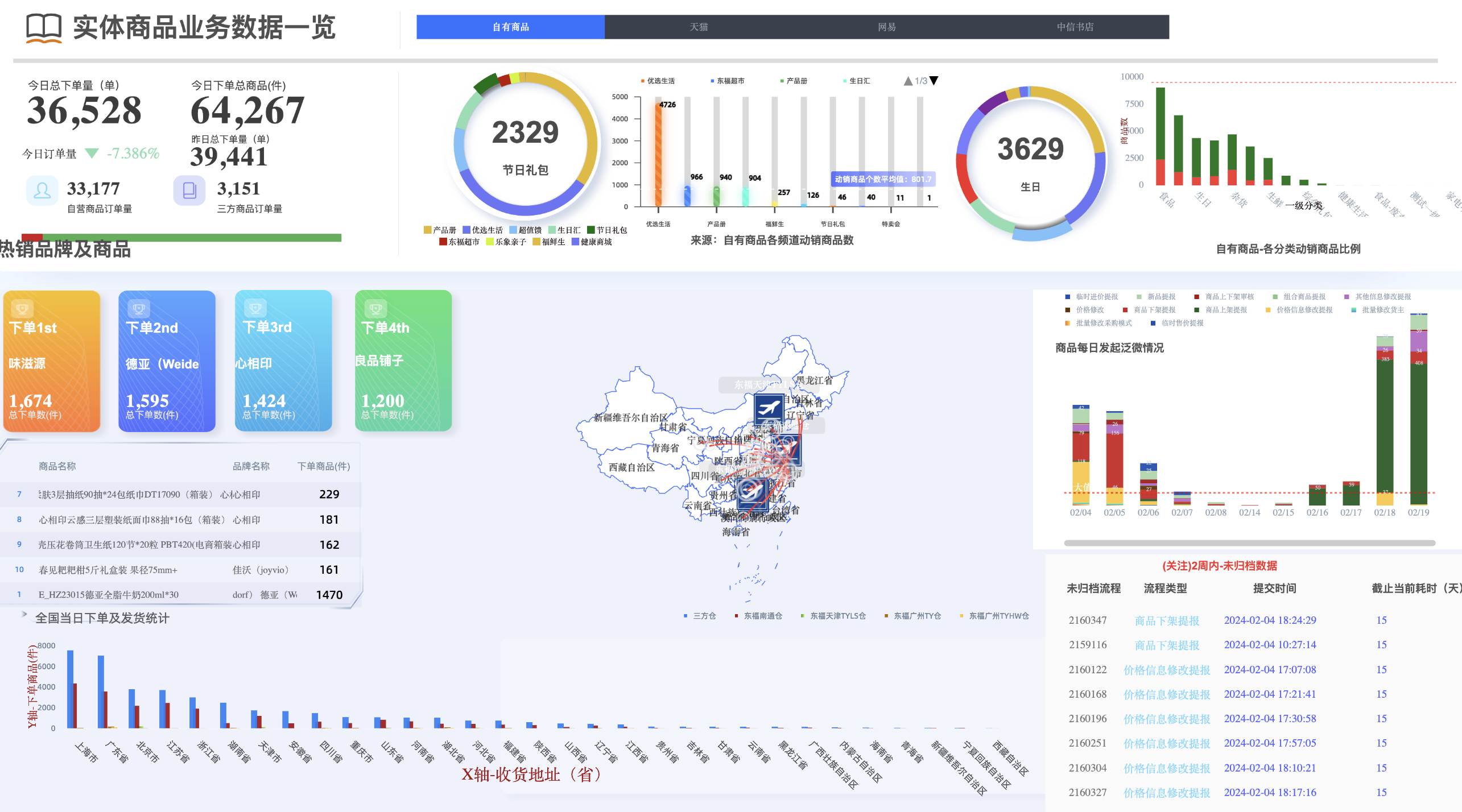Click 商品上架提报 legend marker
The image size is (1462, 812).
[x=1197, y=310]
